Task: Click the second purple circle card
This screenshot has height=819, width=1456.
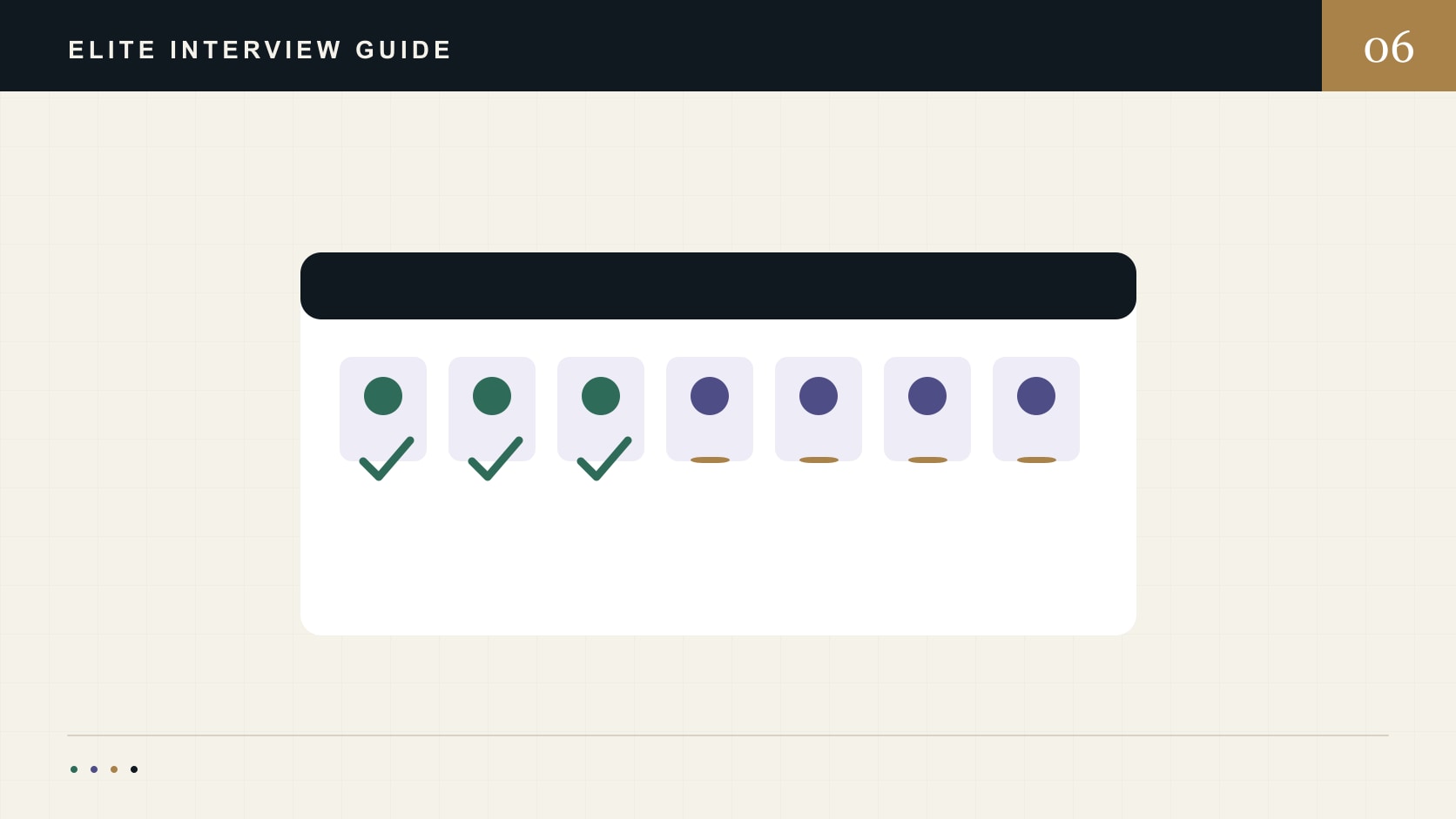Action: (819, 409)
